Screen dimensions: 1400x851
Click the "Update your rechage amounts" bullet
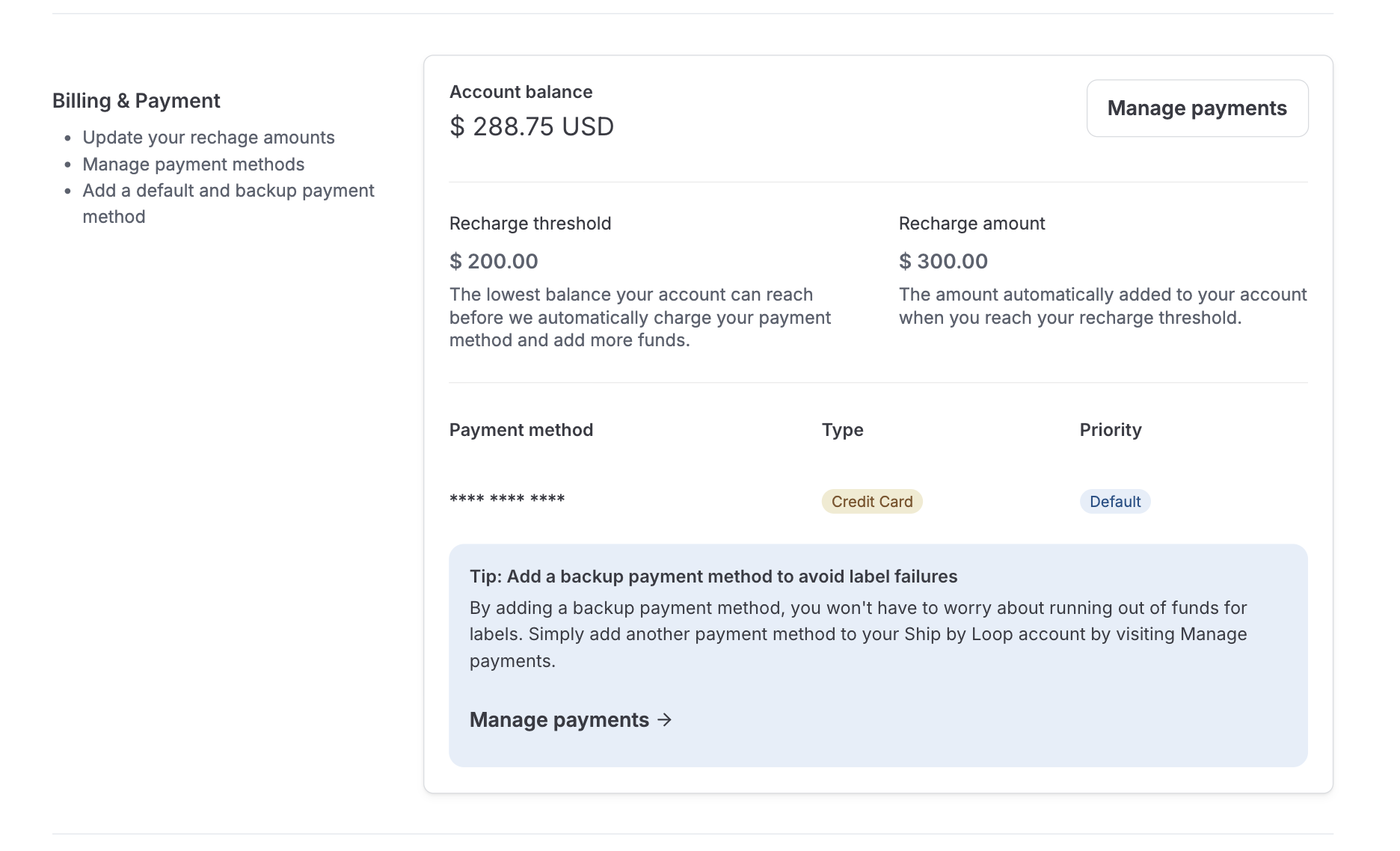(208, 138)
